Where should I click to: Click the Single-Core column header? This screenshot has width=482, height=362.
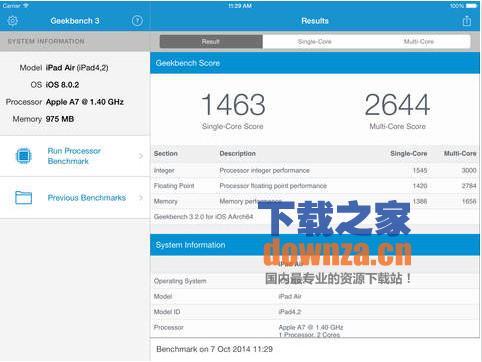click(409, 154)
